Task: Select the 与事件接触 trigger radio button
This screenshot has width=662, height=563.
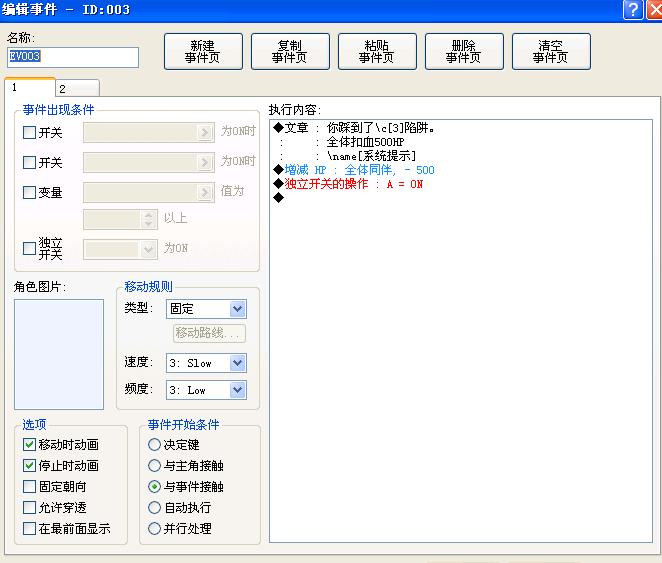Action: 155,487
